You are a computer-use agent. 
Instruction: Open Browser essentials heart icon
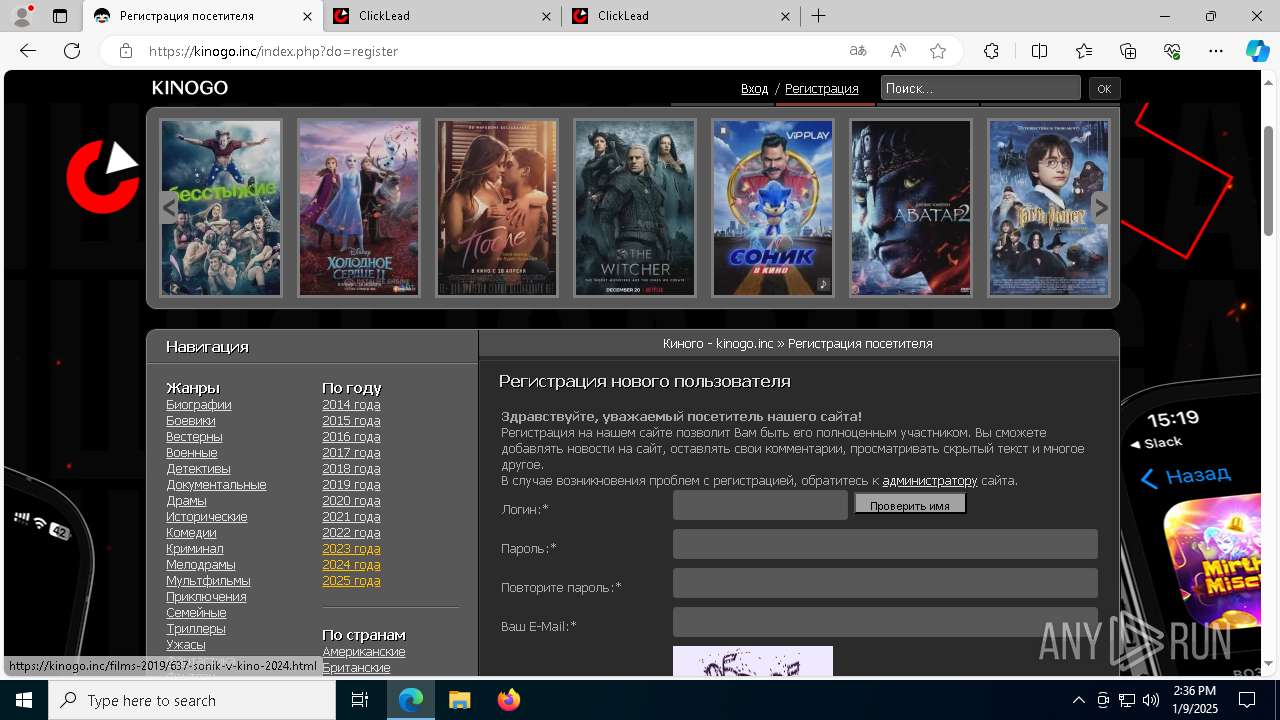point(1172,51)
